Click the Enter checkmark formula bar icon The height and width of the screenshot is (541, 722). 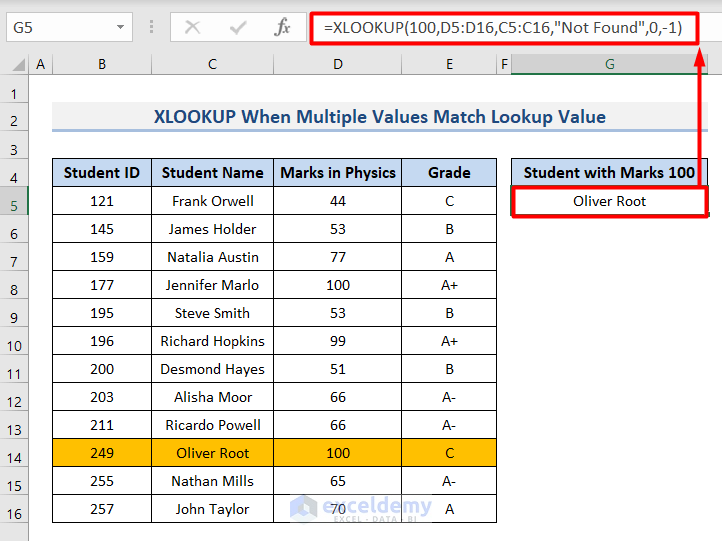click(x=237, y=28)
